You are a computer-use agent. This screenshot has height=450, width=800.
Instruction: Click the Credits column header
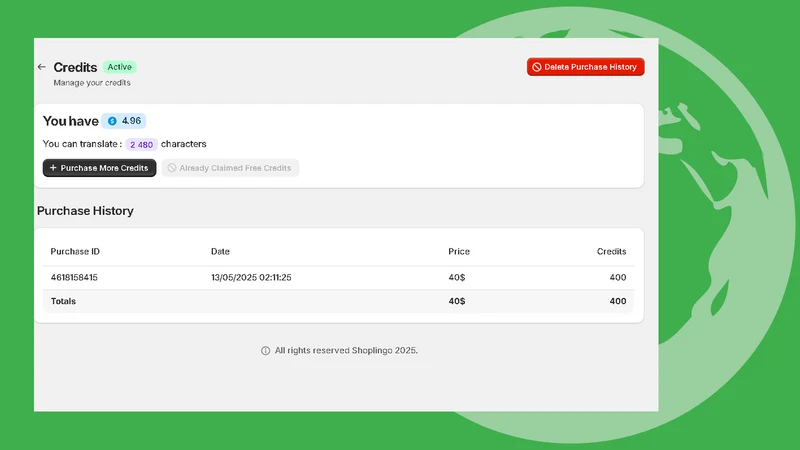click(x=611, y=252)
